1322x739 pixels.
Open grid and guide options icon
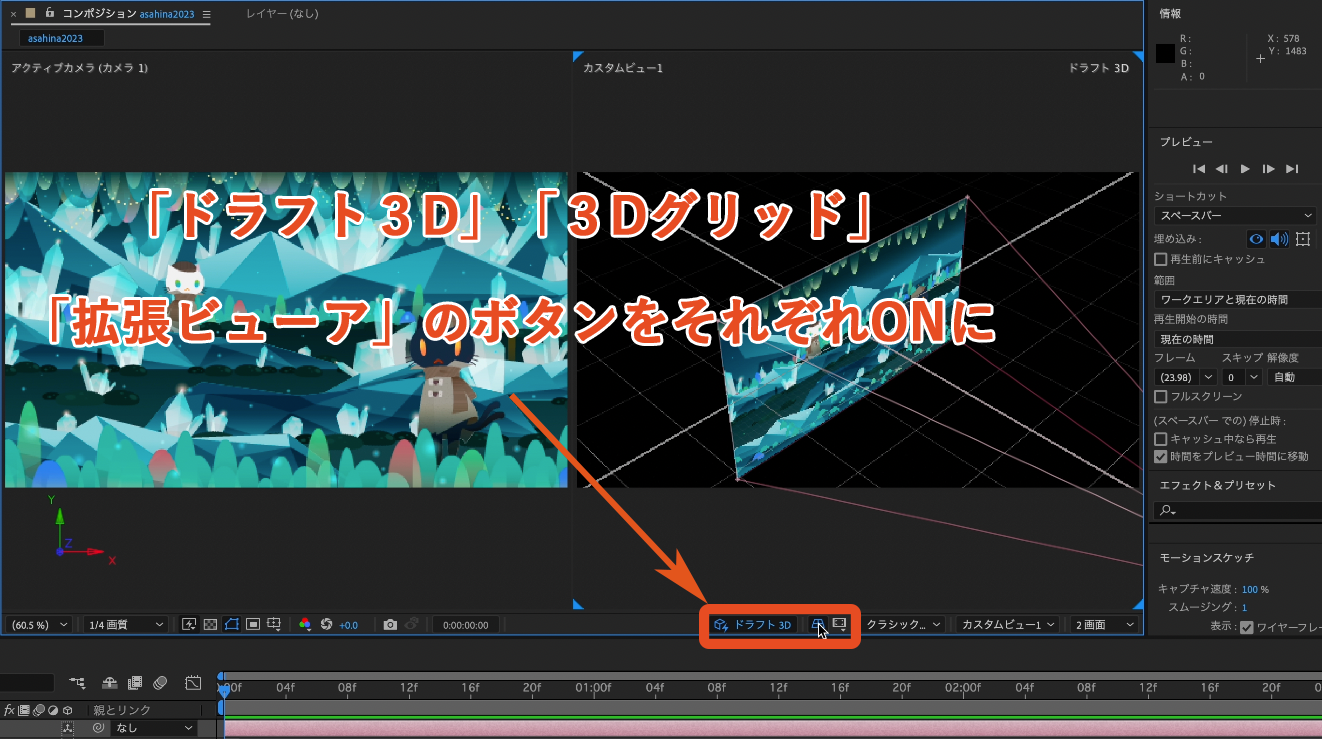point(275,625)
